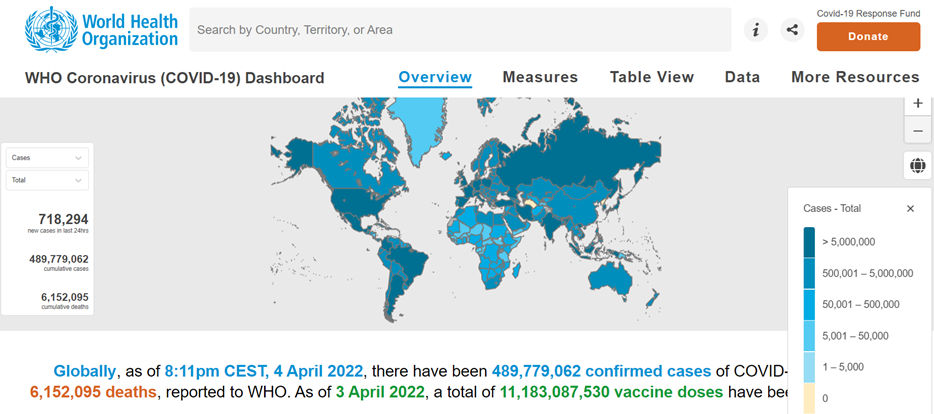Expand the Total dropdown selector

click(x=47, y=180)
